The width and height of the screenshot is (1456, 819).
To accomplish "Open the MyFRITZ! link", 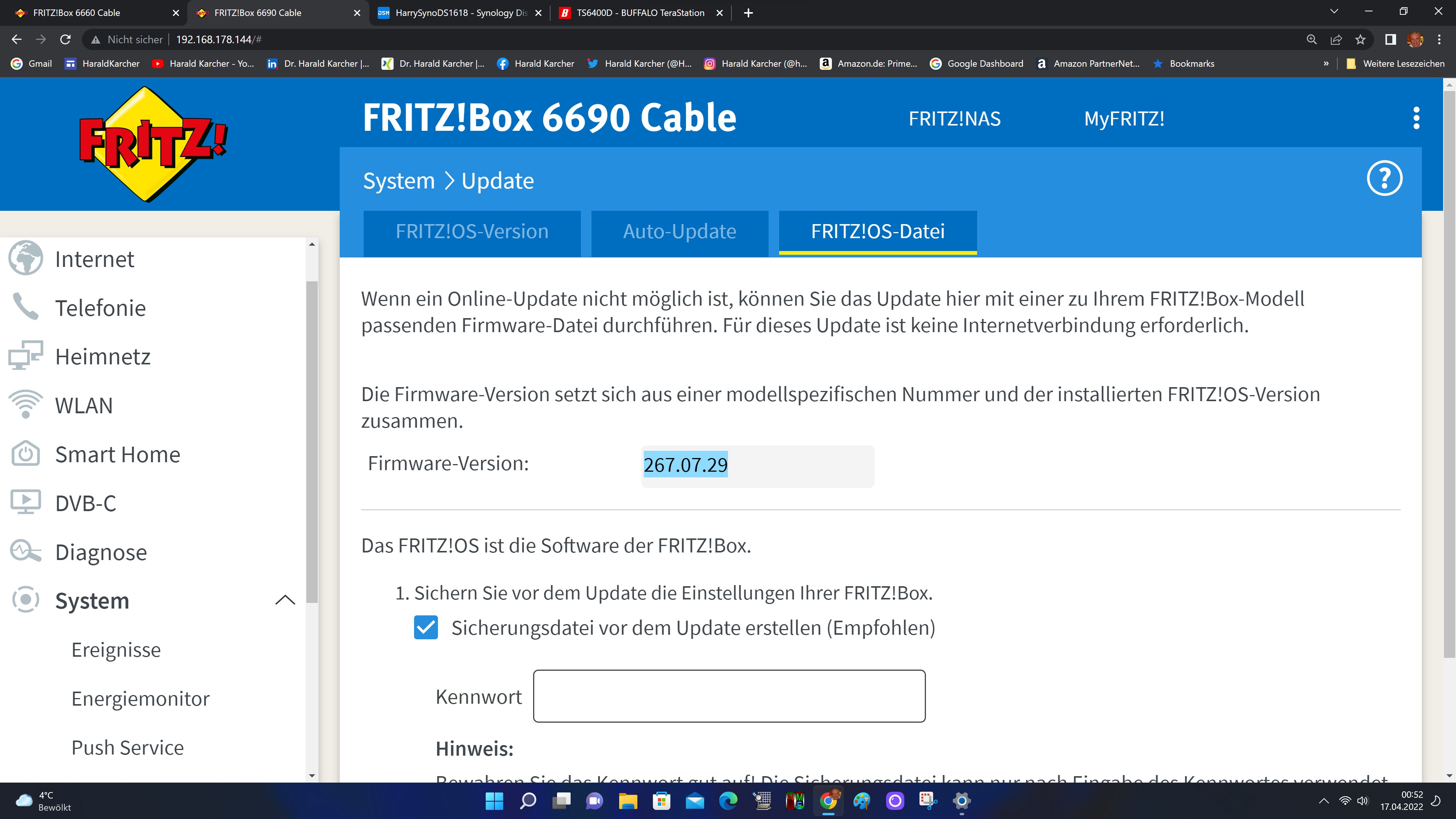I will (1123, 119).
